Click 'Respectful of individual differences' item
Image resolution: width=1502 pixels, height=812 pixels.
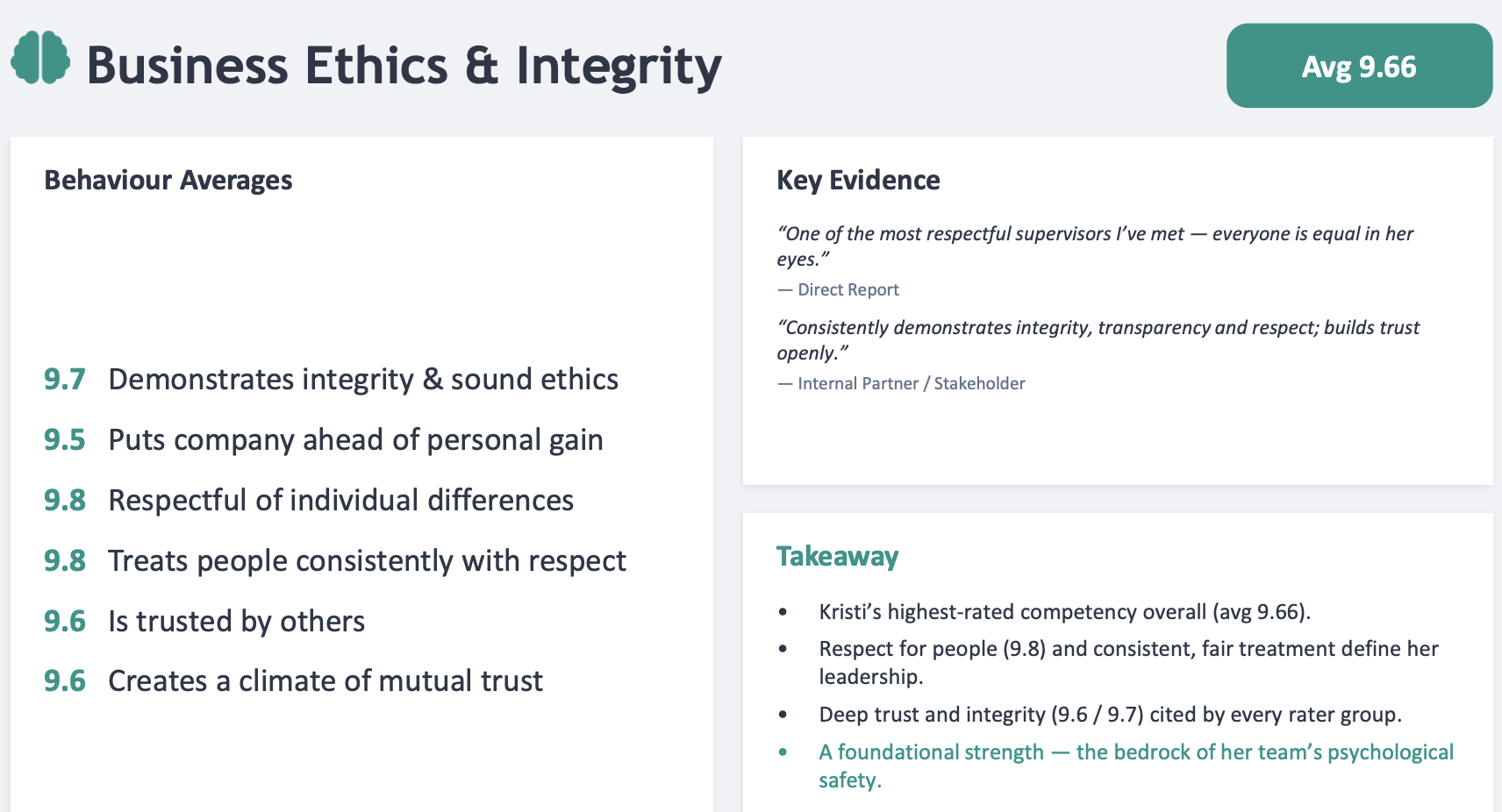tap(340, 500)
